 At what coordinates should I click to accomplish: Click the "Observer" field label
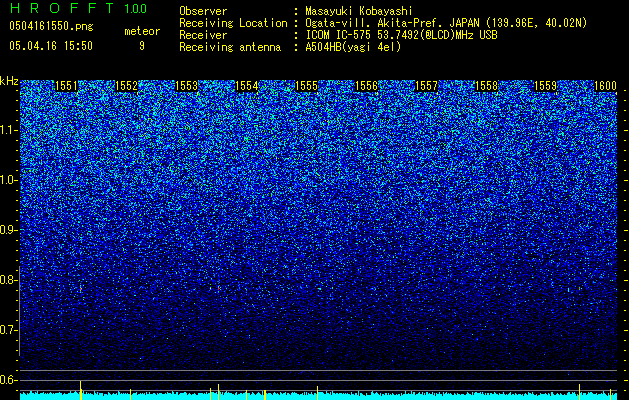(203, 11)
